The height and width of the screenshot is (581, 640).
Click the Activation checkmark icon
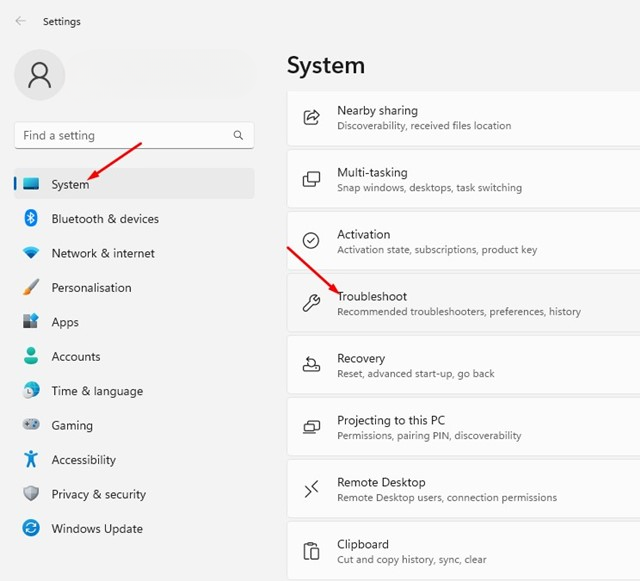(x=311, y=240)
